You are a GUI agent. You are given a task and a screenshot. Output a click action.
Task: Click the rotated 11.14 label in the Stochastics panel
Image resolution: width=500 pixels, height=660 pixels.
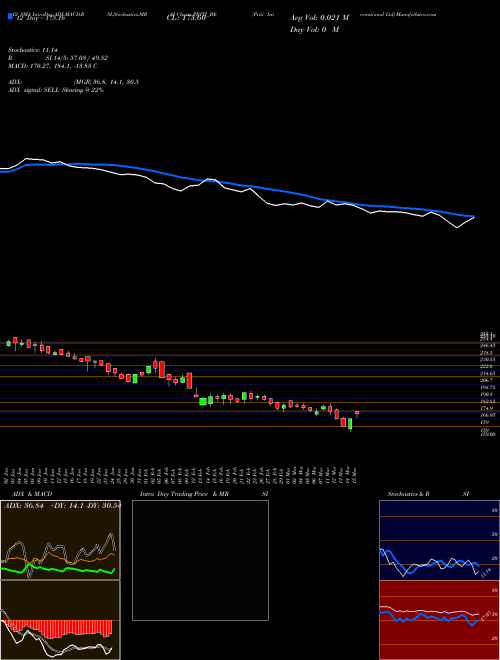(x=485, y=573)
